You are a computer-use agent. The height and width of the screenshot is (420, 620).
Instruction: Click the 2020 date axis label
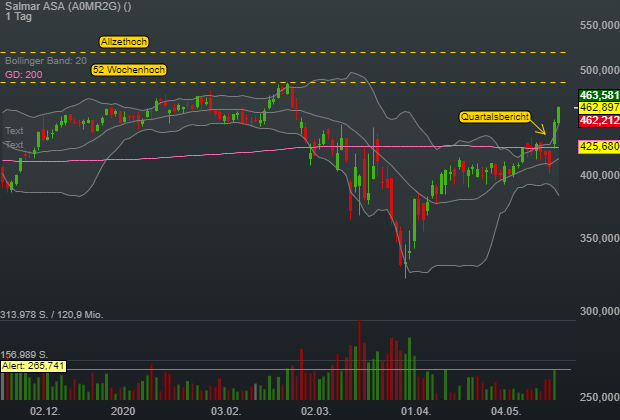pyautogui.click(x=123, y=411)
